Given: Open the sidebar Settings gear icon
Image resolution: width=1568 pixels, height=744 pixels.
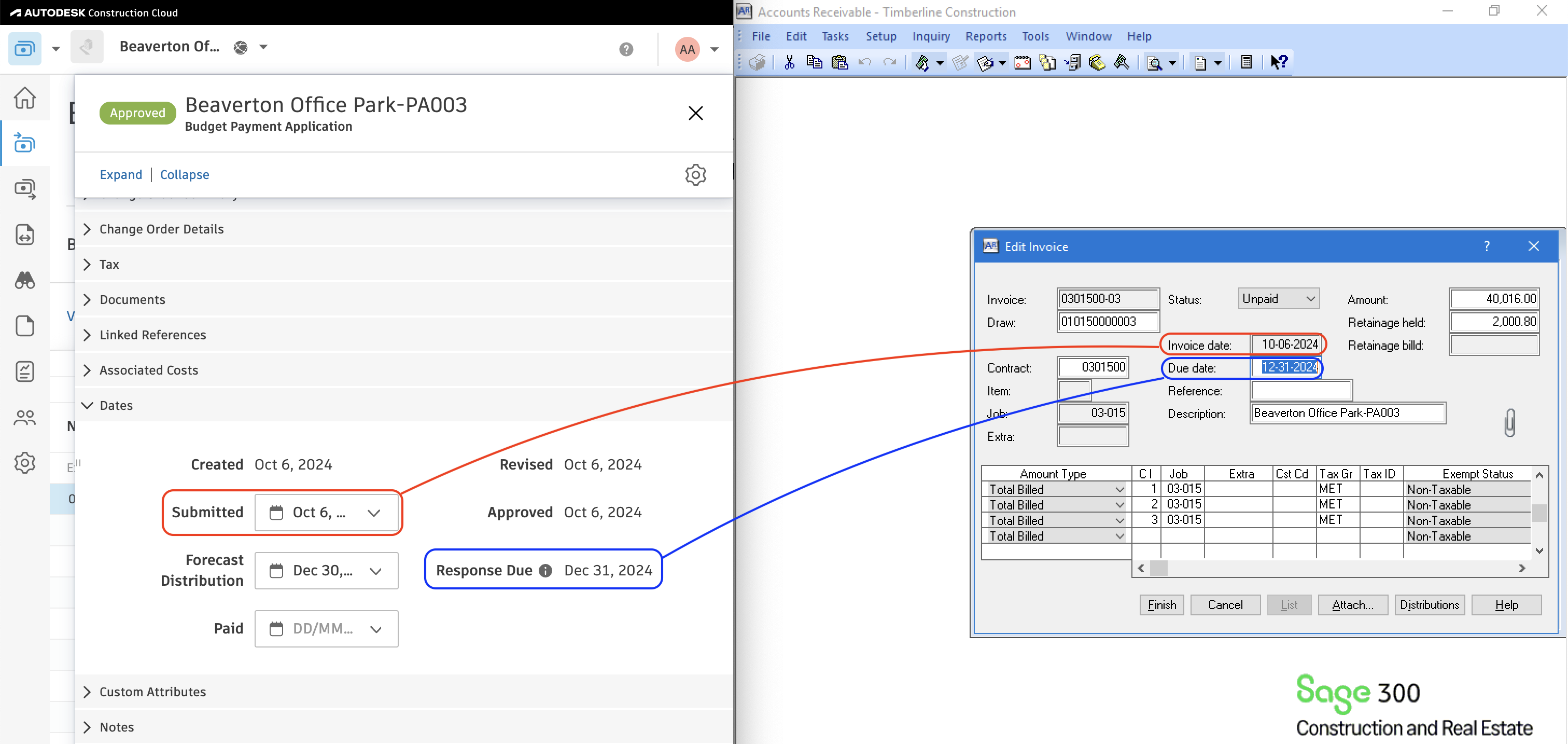Looking at the screenshot, I should point(24,463).
